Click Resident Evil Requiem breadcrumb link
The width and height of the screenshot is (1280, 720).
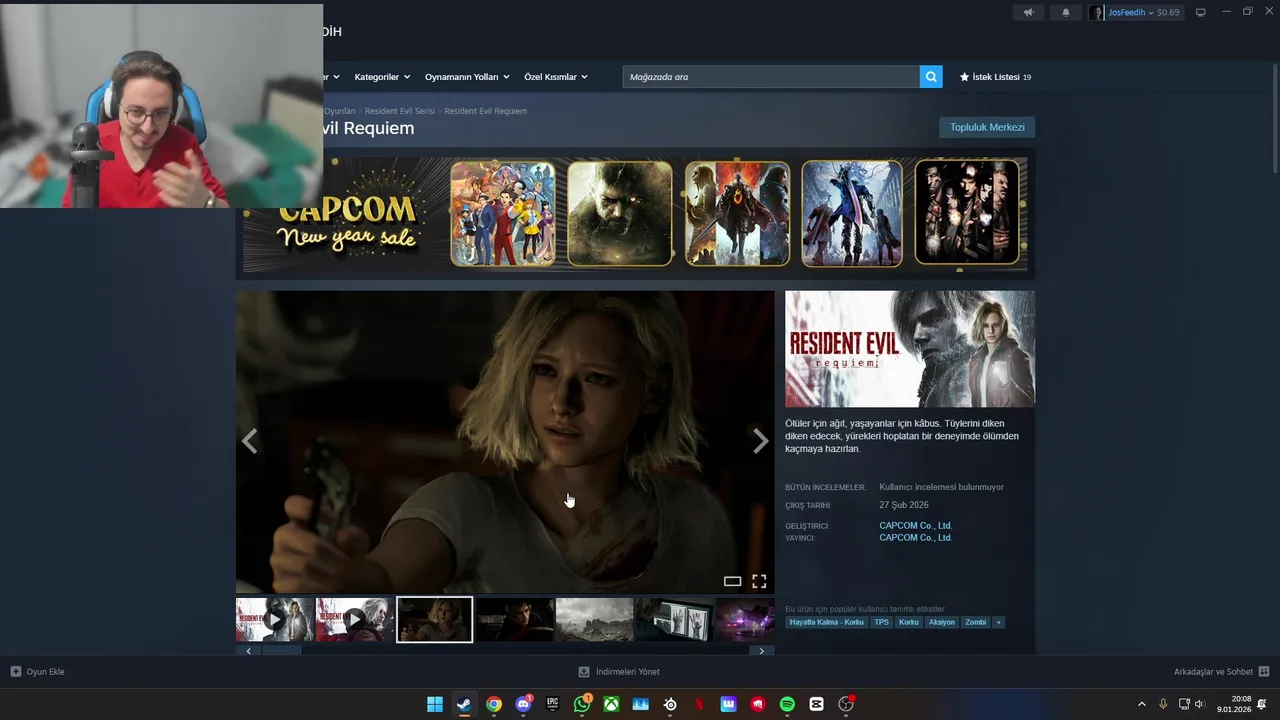[485, 111]
